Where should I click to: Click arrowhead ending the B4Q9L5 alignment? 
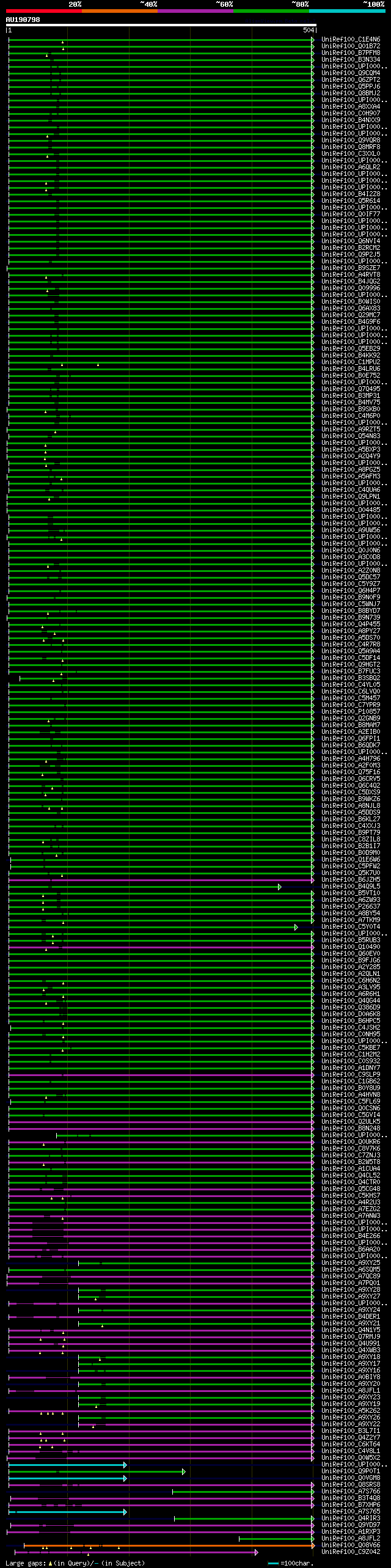279,887
